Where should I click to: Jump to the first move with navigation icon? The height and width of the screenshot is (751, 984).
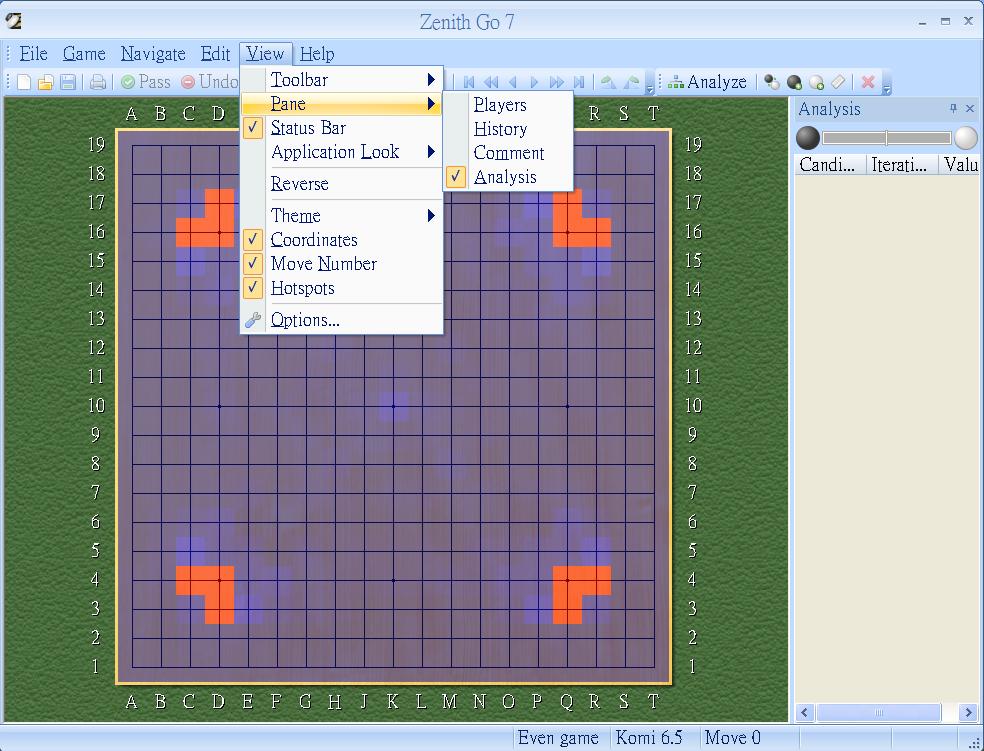pos(470,82)
